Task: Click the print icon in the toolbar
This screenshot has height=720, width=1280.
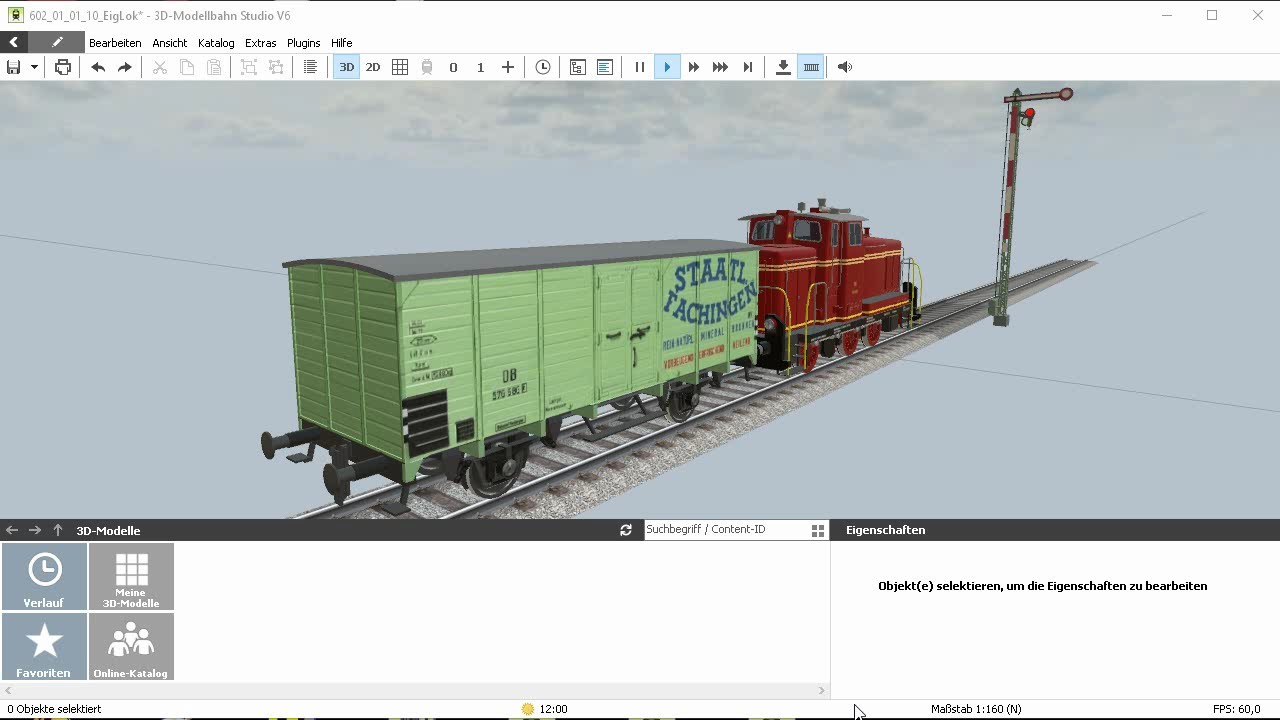Action: click(x=63, y=67)
